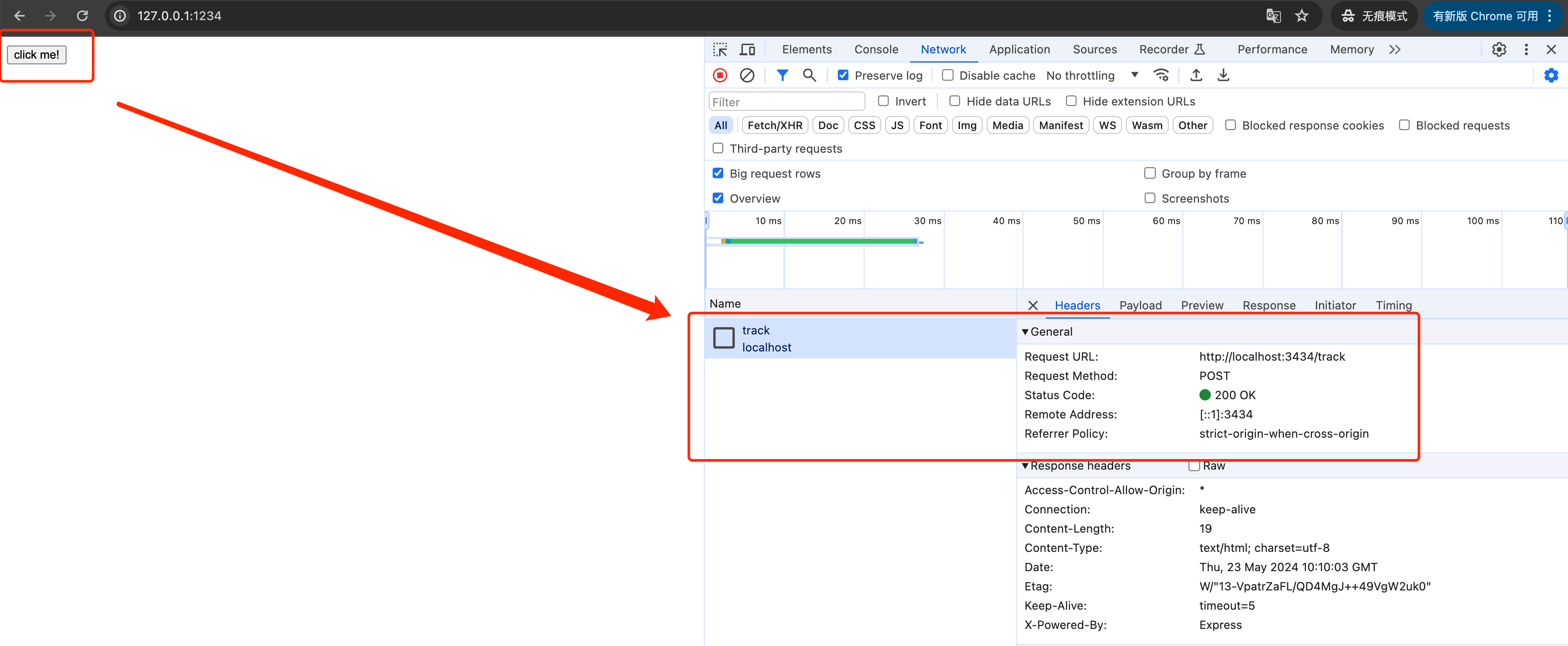Open the network search magnifier

[809, 75]
